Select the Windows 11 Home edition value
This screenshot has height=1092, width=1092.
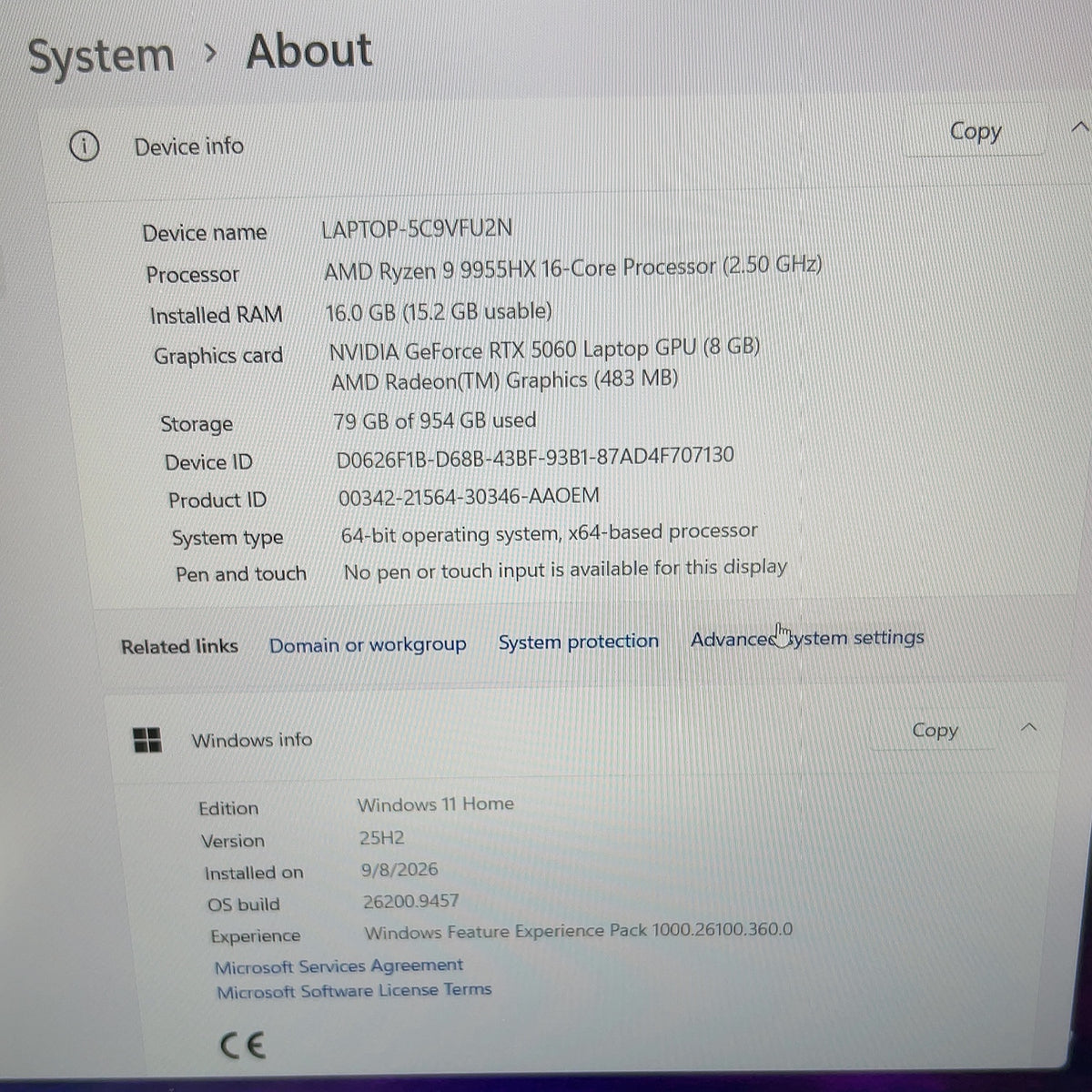(435, 804)
